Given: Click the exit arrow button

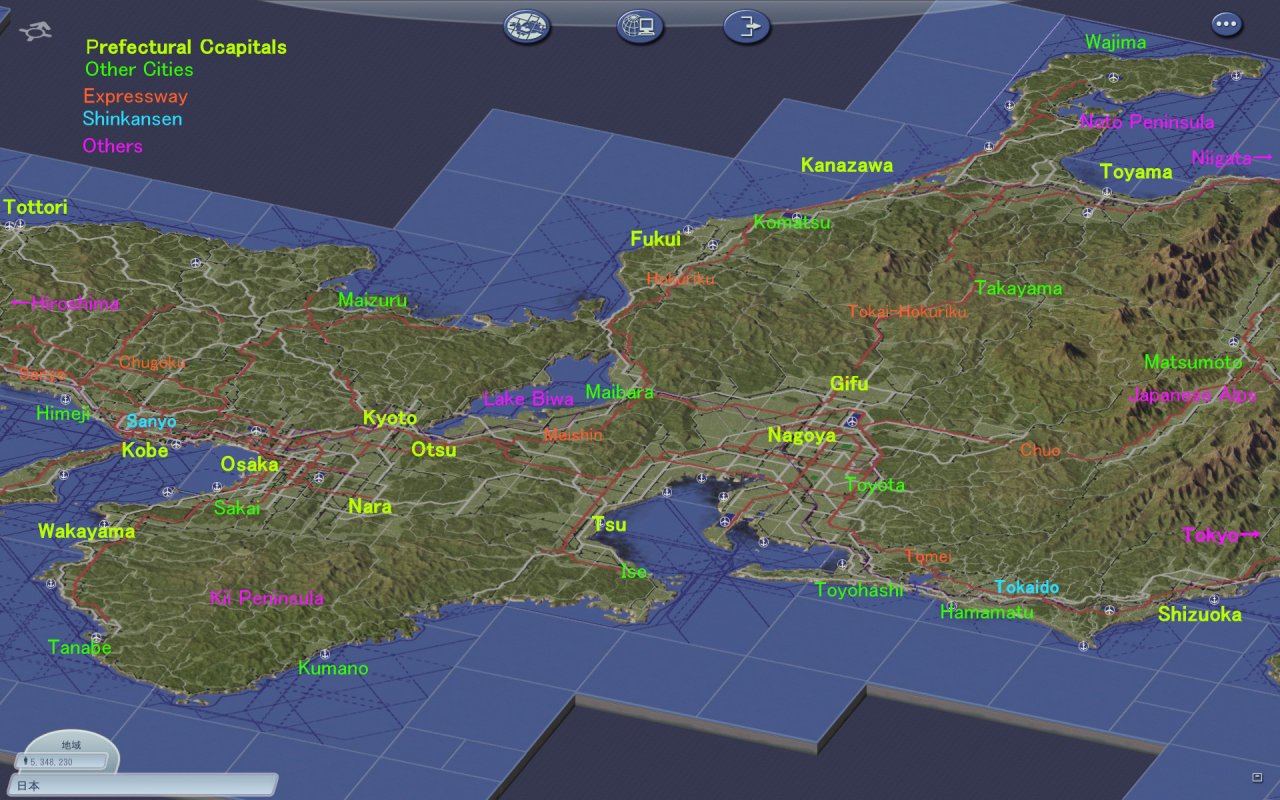Looking at the screenshot, I should [x=747, y=26].
